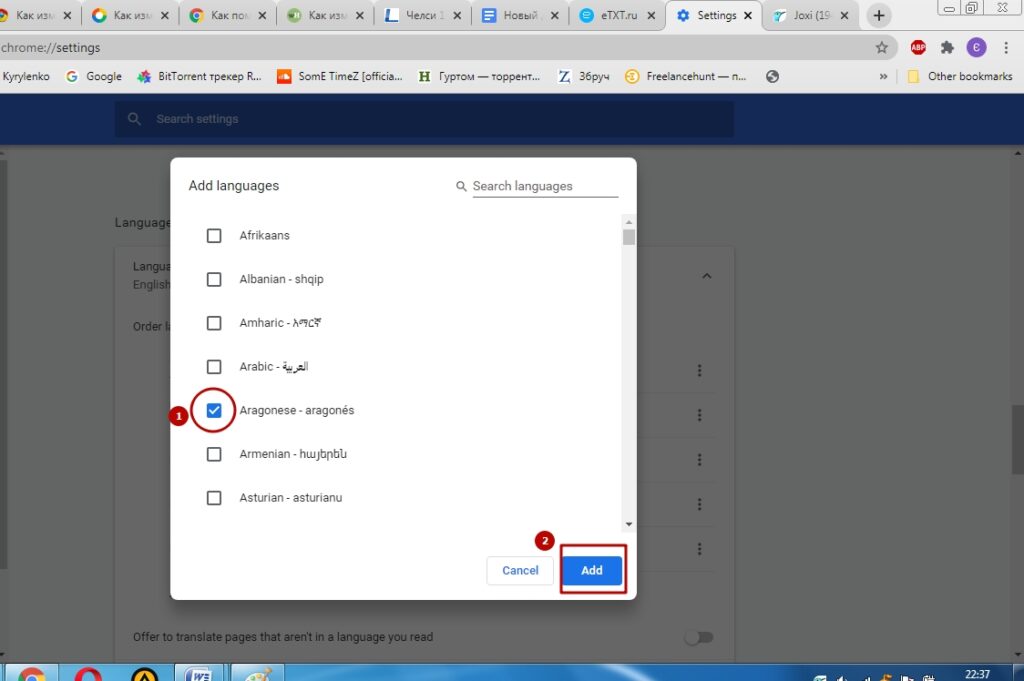The image size is (1024, 681).
Task: Click the taskbar clock
Action: 977,674
